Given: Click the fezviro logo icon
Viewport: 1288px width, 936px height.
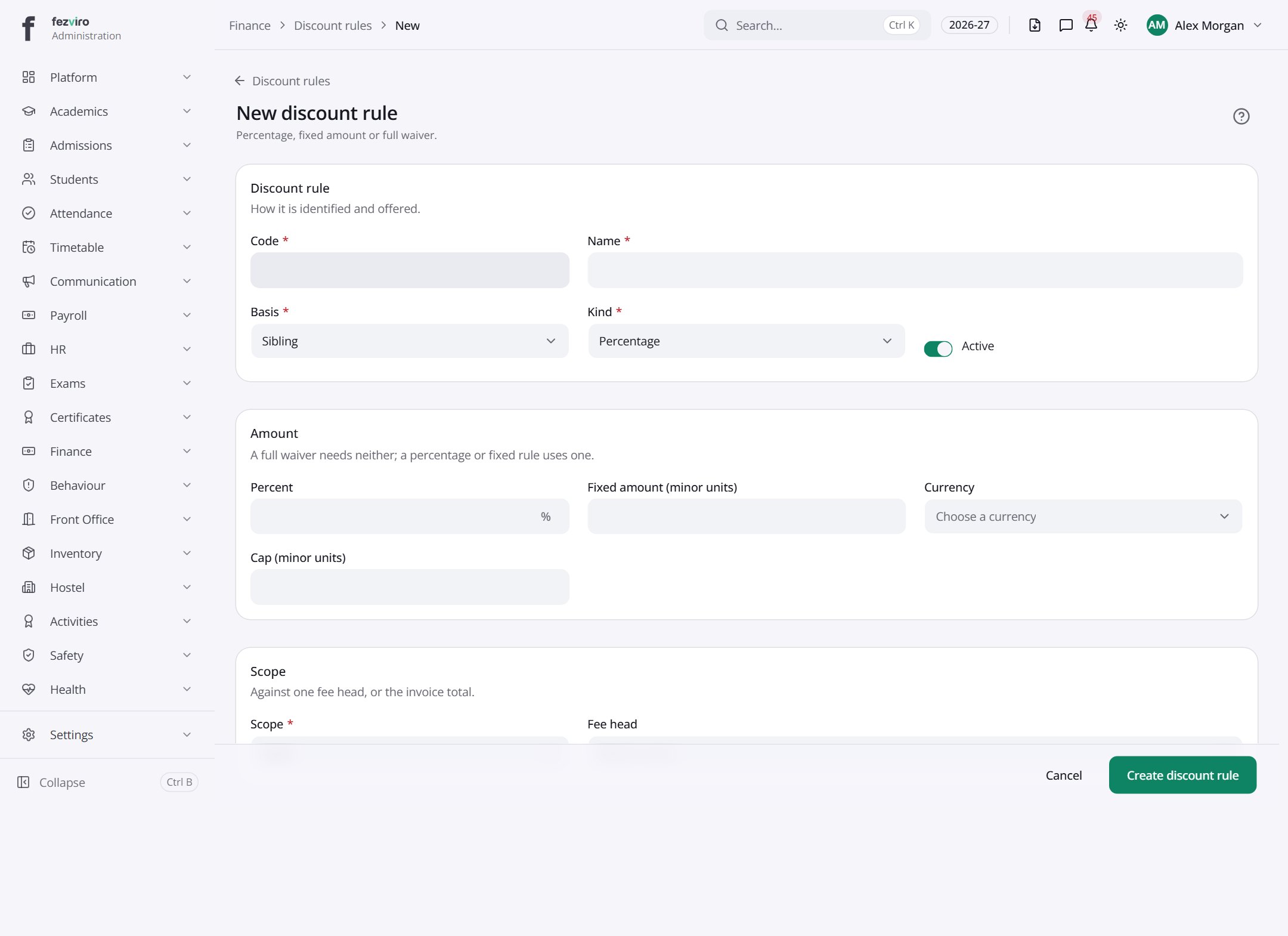Looking at the screenshot, I should coord(28,28).
